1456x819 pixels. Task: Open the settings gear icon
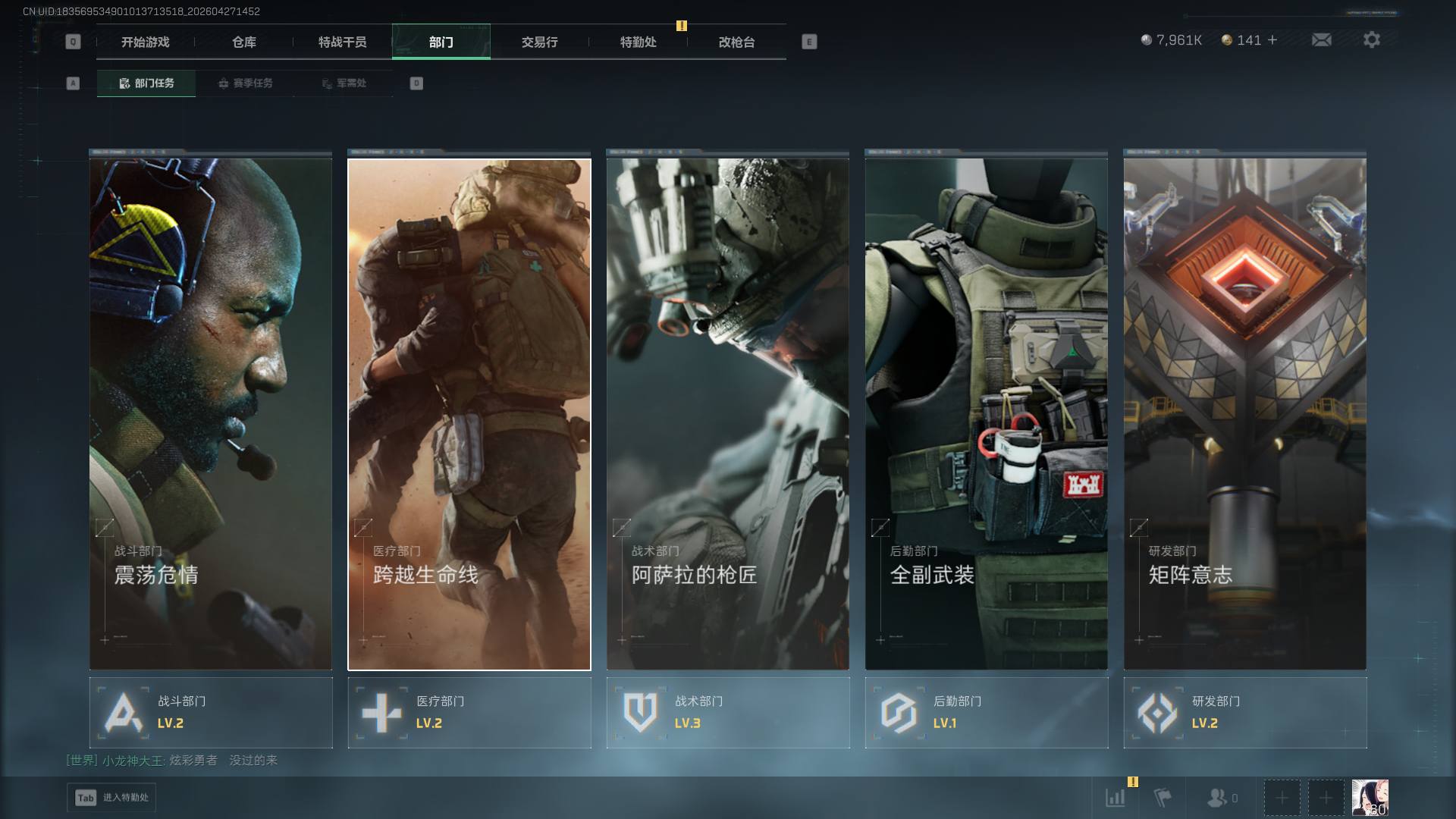[x=1372, y=40]
